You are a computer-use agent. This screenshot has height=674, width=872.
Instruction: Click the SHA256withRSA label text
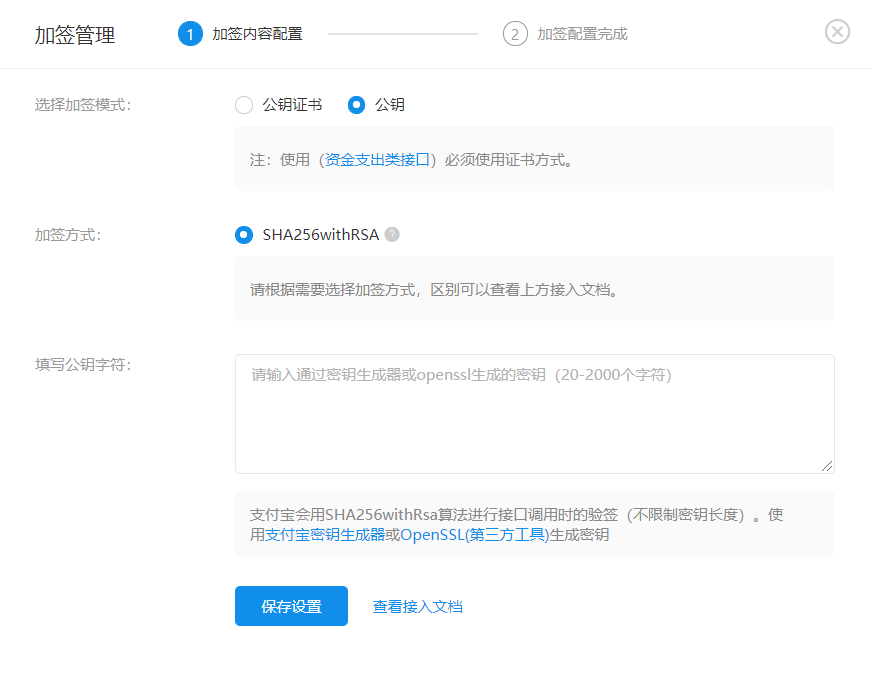[x=321, y=235]
